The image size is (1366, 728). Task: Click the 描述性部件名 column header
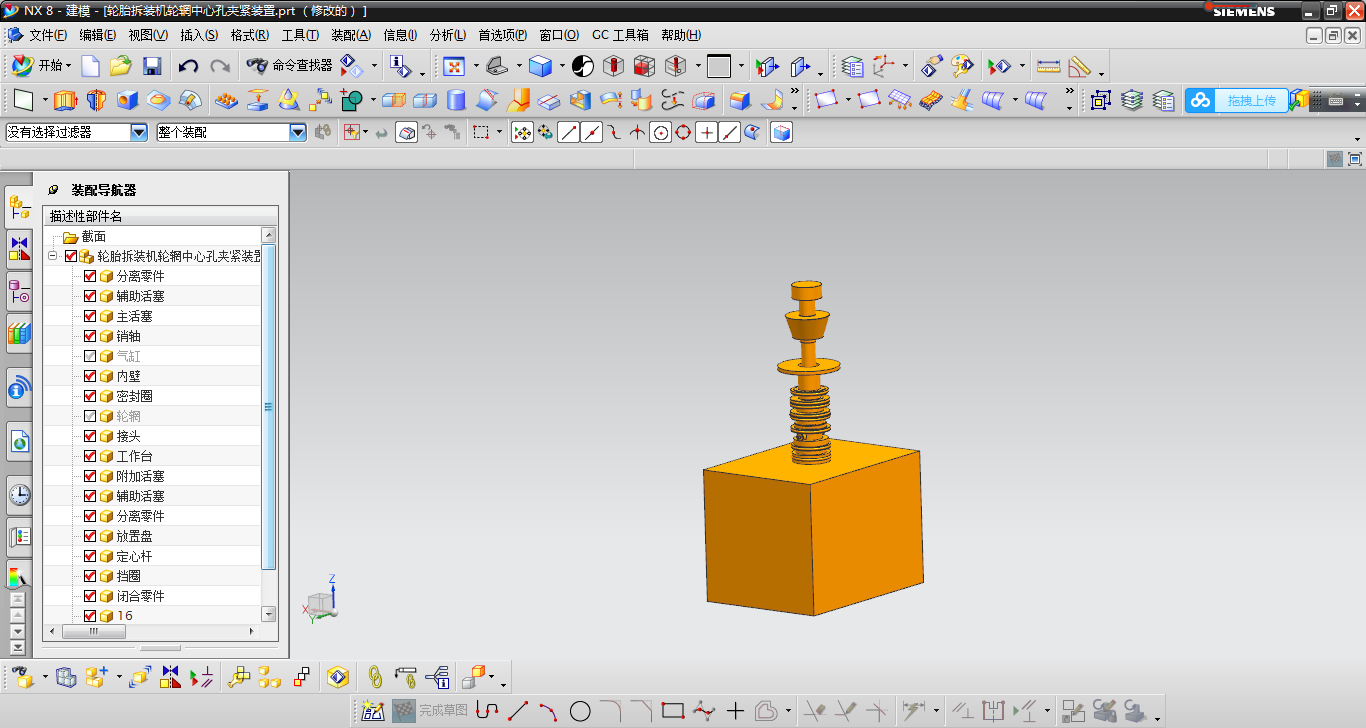[x=161, y=216]
